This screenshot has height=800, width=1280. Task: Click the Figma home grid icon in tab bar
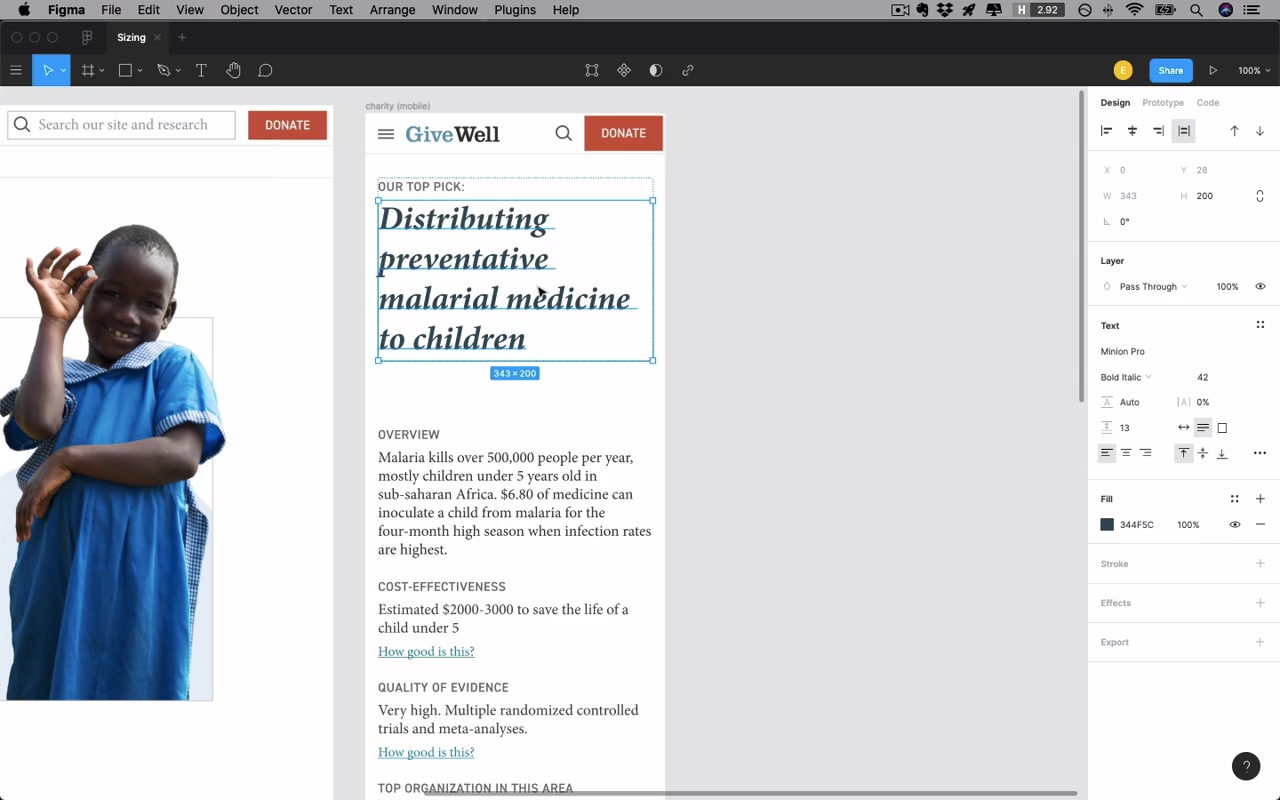click(87, 37)
